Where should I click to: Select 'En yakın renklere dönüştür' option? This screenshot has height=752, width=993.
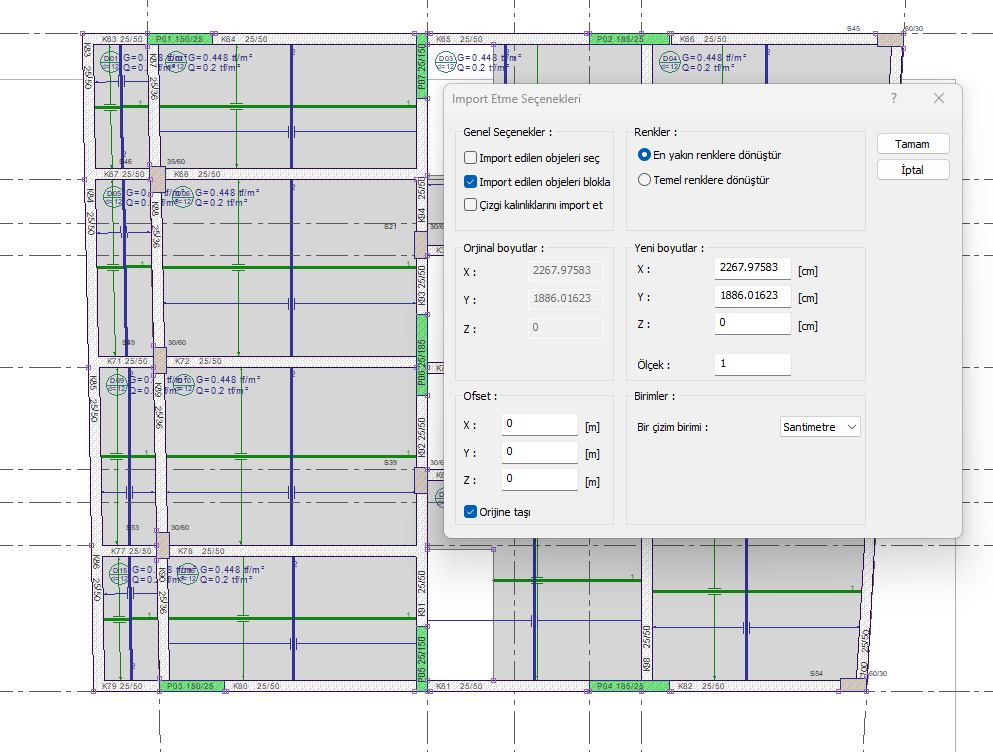tap(644, 155)
